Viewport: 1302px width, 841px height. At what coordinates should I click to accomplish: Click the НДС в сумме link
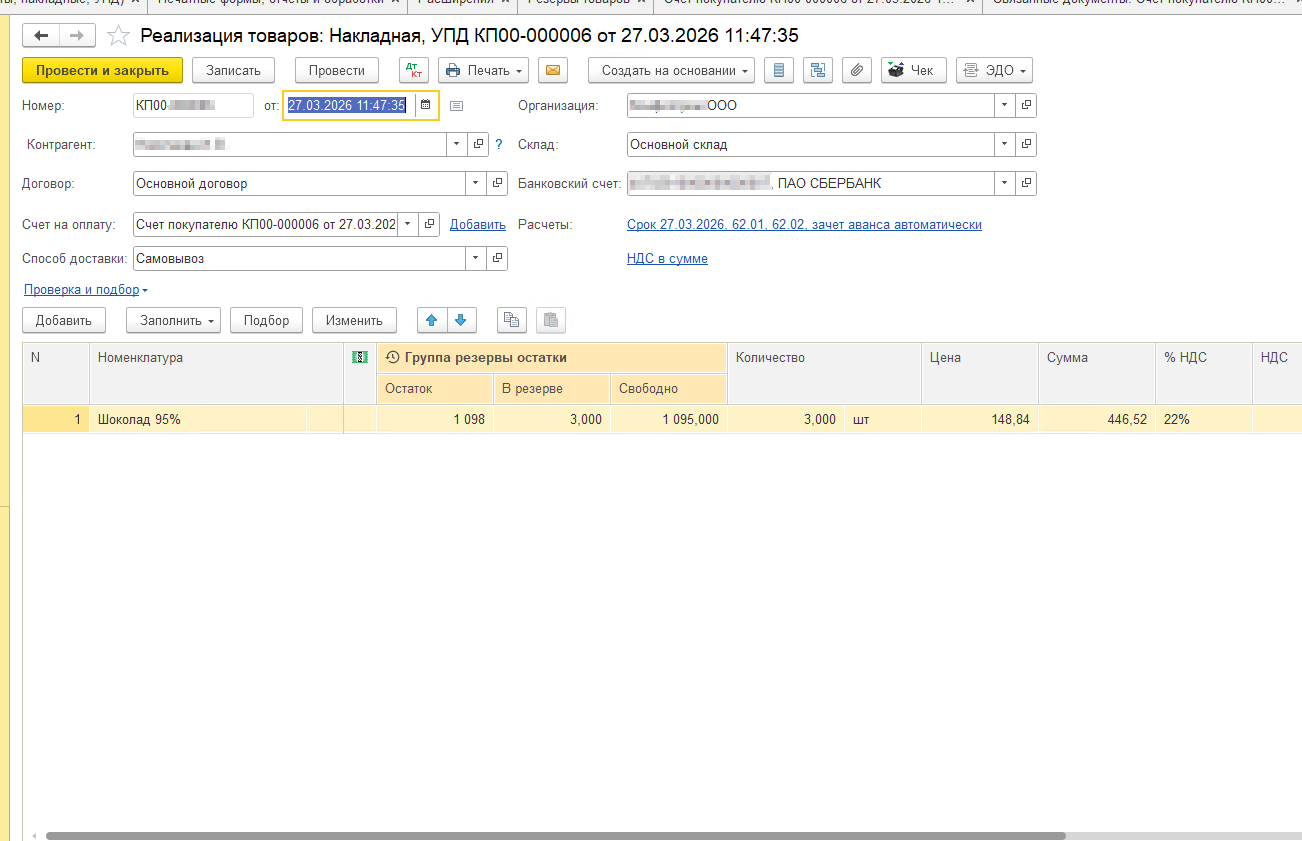pos(667,258)
